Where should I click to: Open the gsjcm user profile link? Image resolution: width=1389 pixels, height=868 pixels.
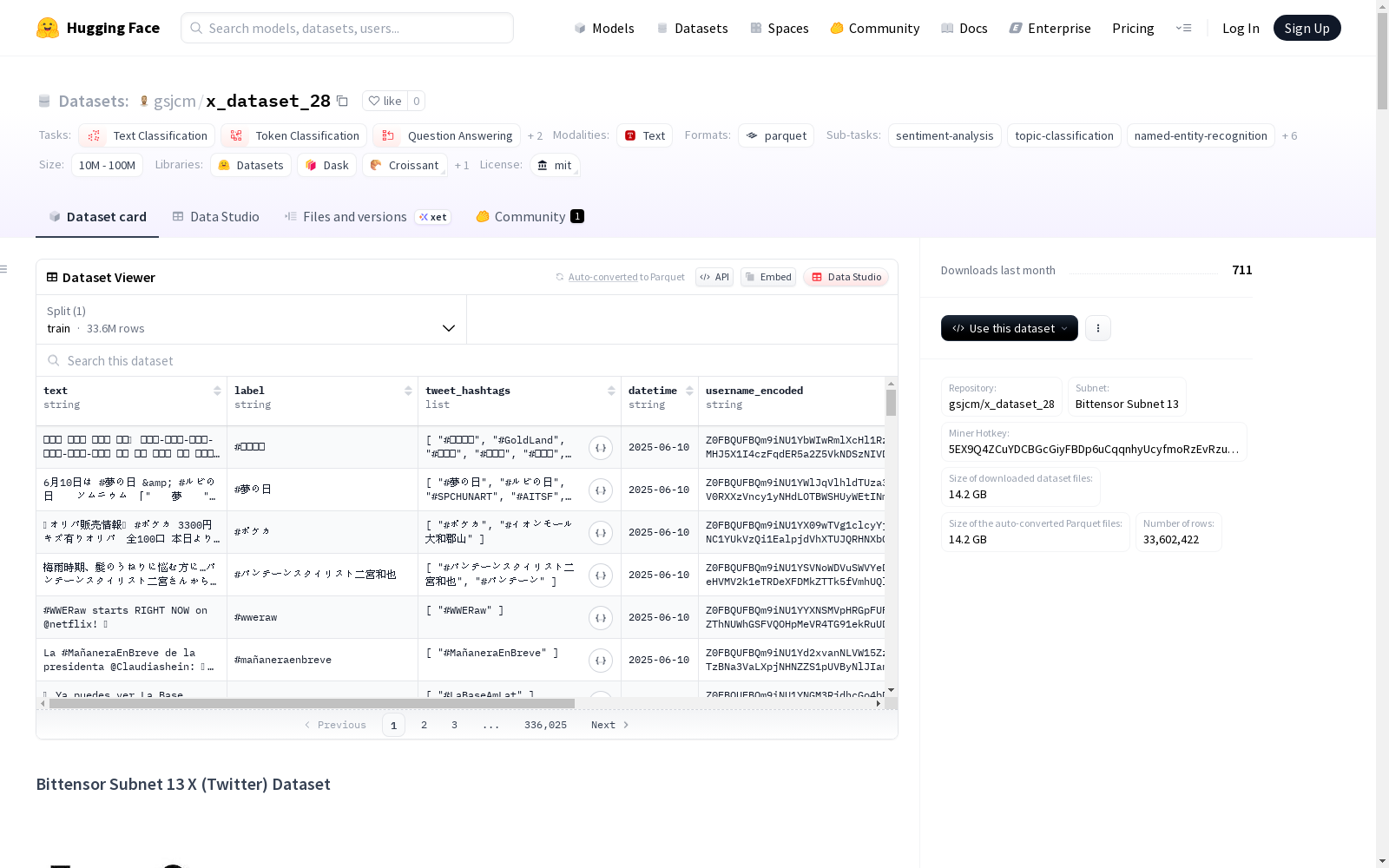174,101
